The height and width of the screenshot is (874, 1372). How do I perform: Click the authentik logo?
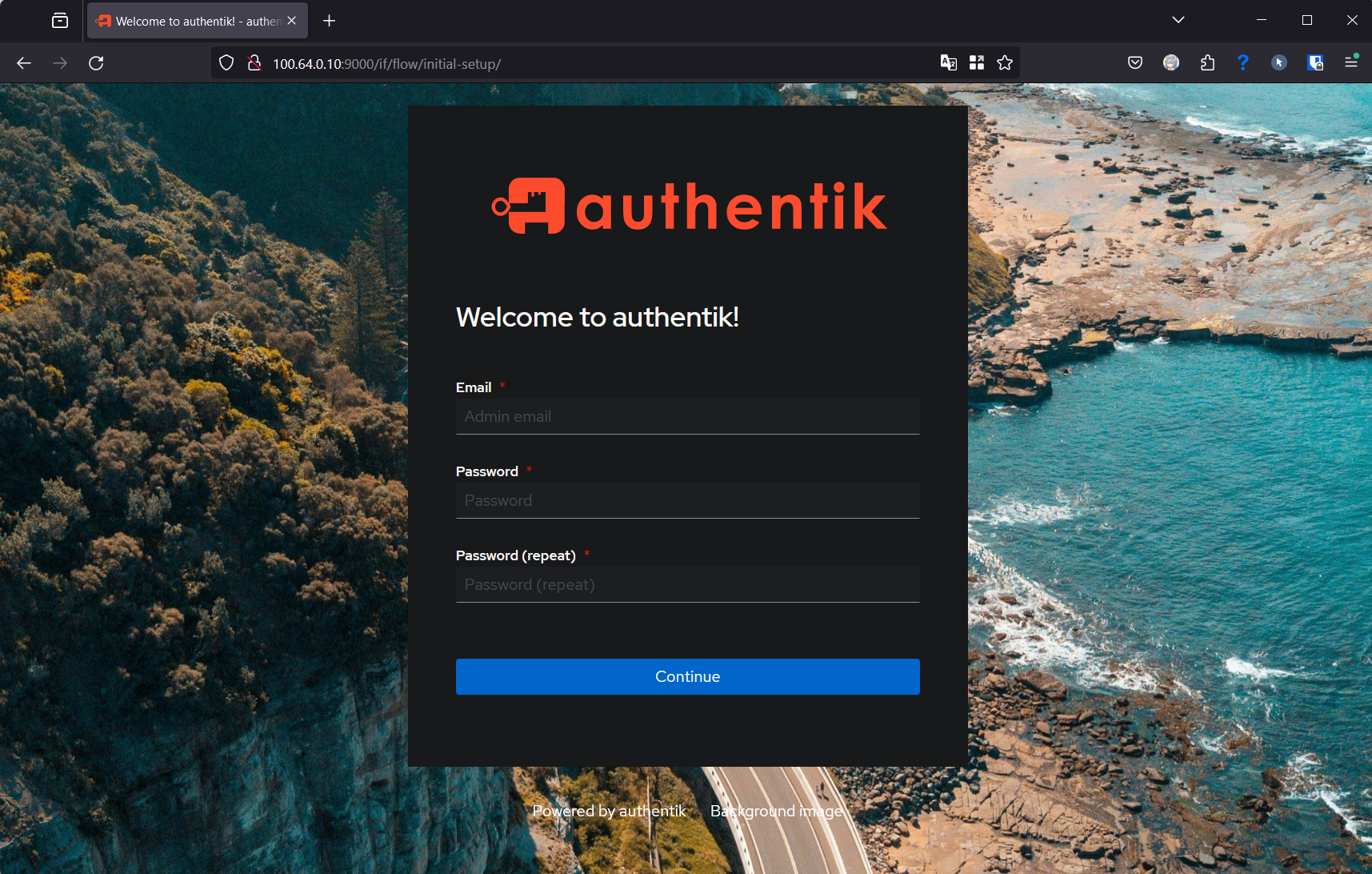689,206
